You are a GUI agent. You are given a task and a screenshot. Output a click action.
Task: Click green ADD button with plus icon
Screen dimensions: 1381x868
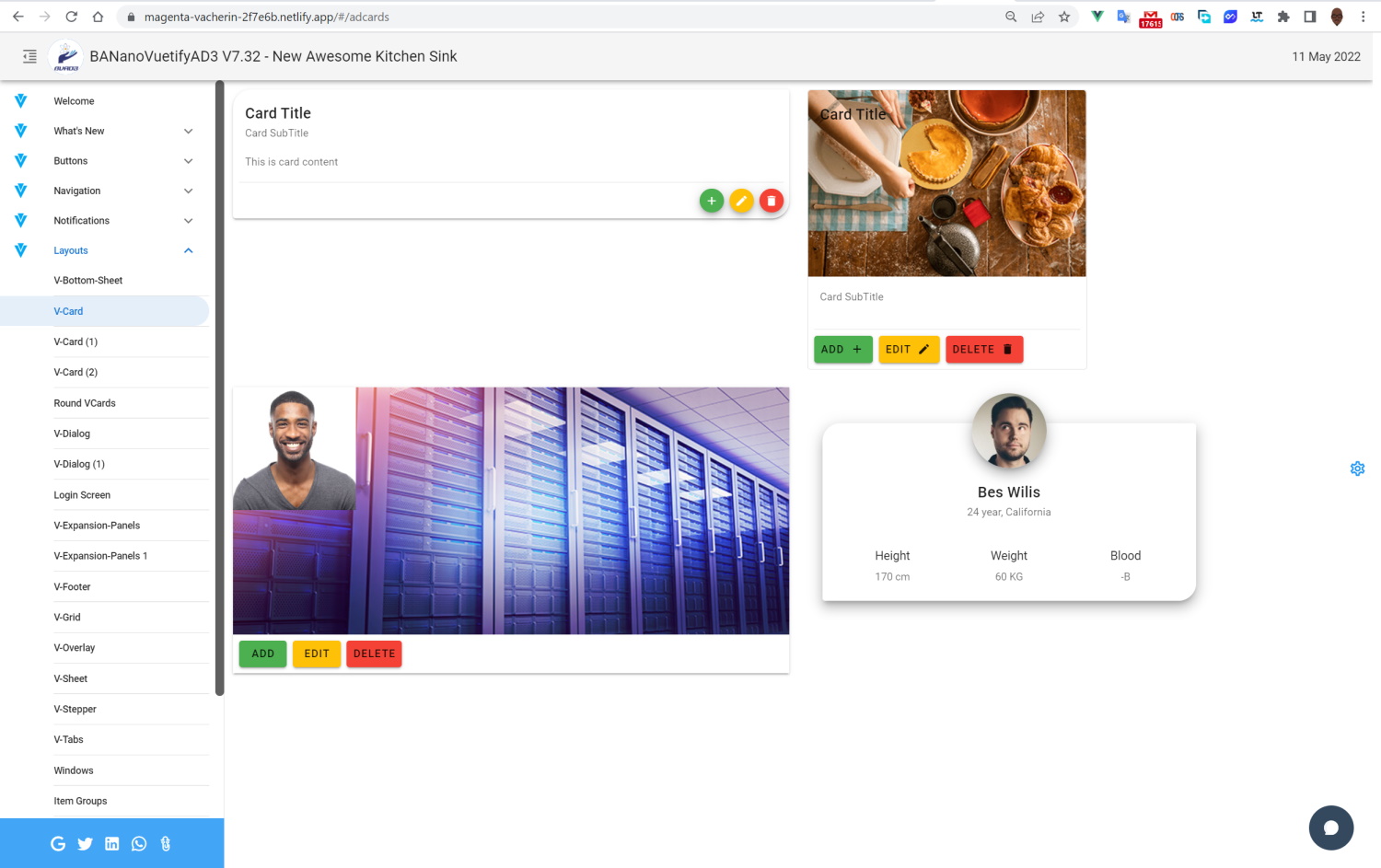(x=843, y=350)
